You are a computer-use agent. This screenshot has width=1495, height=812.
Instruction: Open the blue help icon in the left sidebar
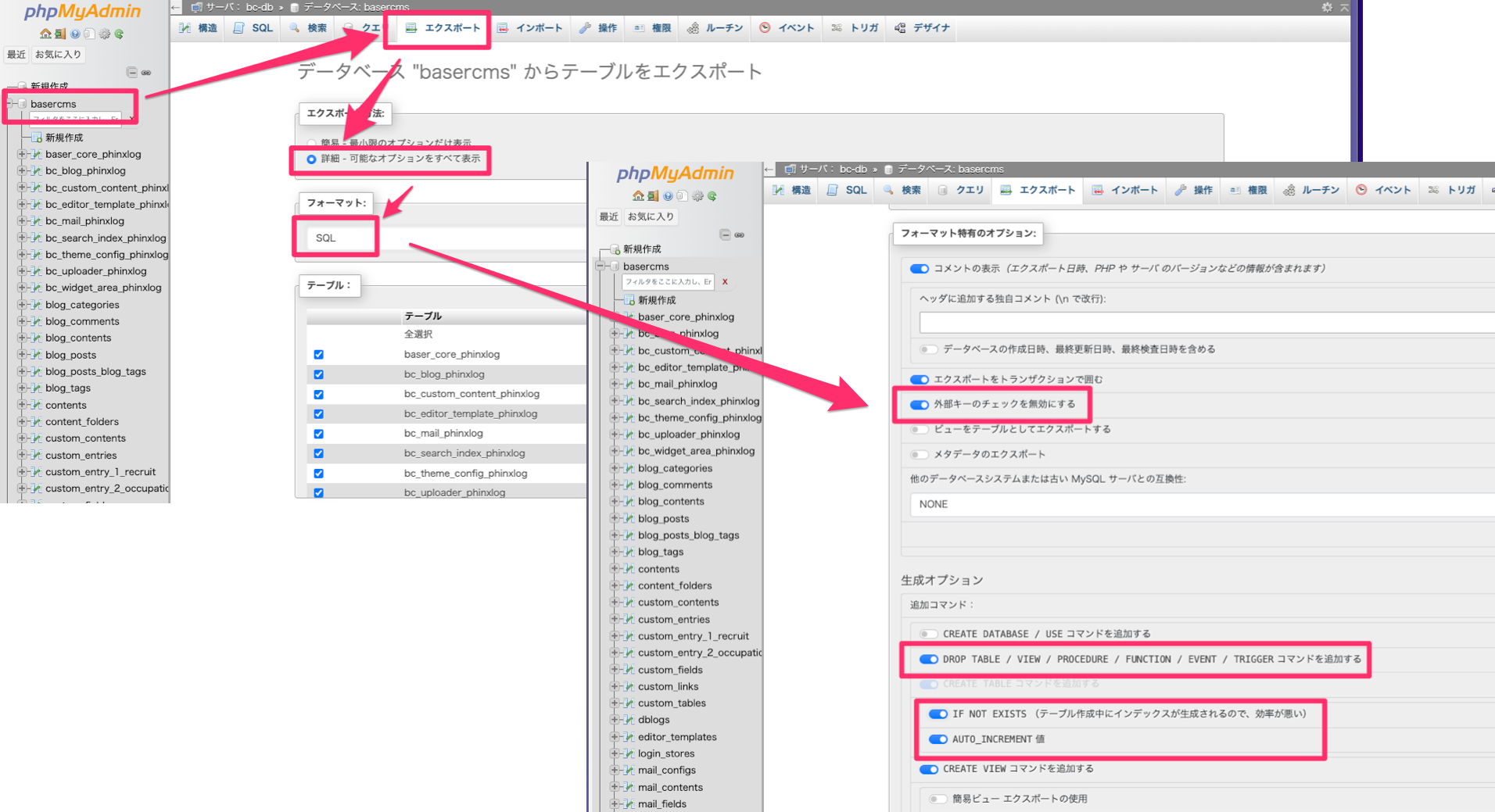coord(75,34)
